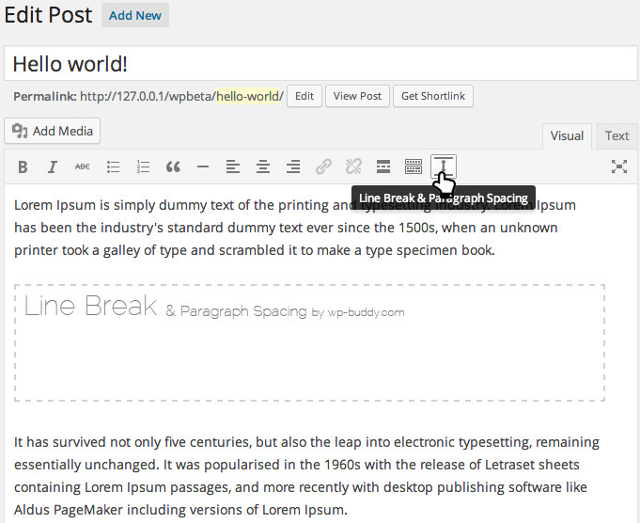640x523 pixels.
Task: Switch to the Visual editor tab
Action: click(x=567, y=136)
